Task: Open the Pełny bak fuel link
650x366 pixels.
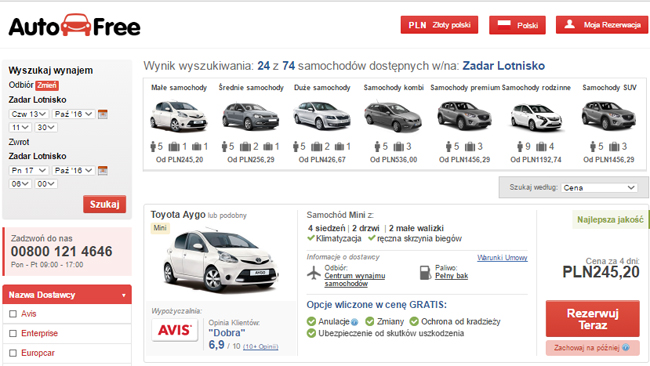Action: tap(451, 276)
